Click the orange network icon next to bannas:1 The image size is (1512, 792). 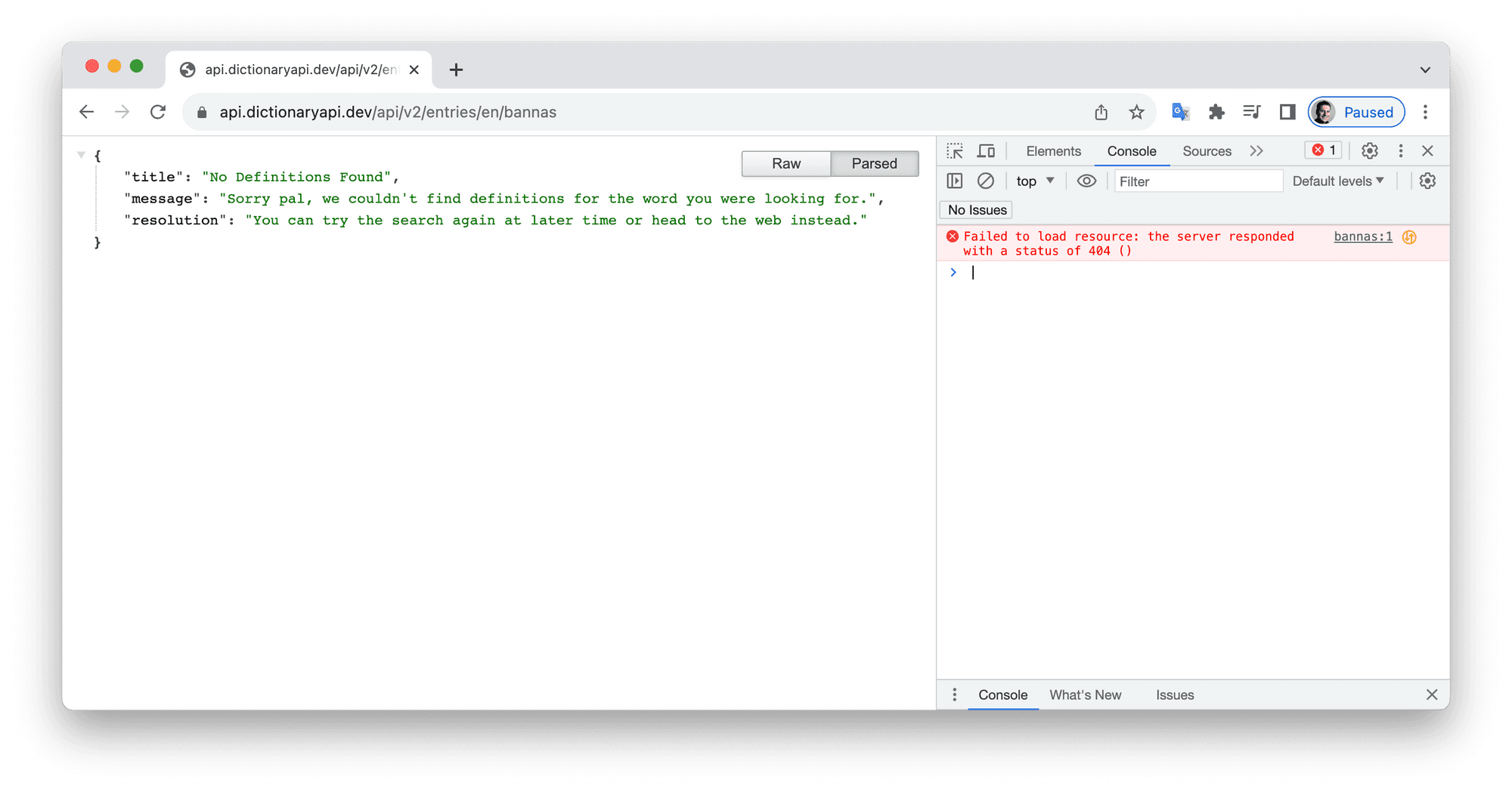[x=1409, y=237]
